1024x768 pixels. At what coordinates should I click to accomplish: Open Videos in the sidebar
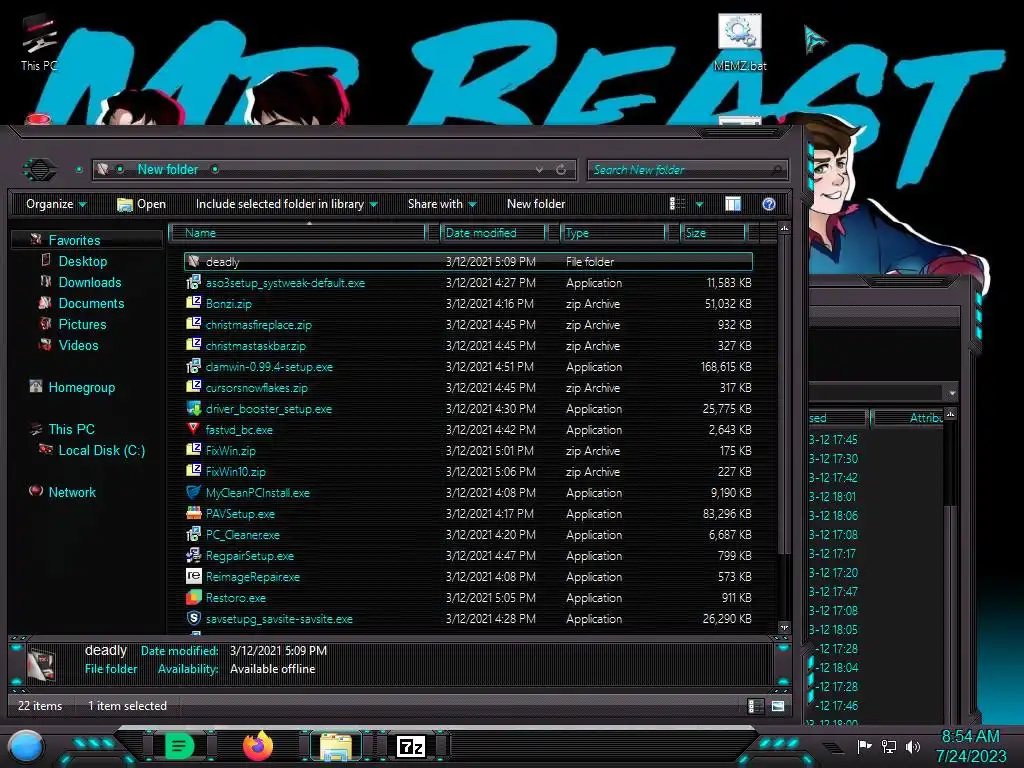[x=78, y=345]
